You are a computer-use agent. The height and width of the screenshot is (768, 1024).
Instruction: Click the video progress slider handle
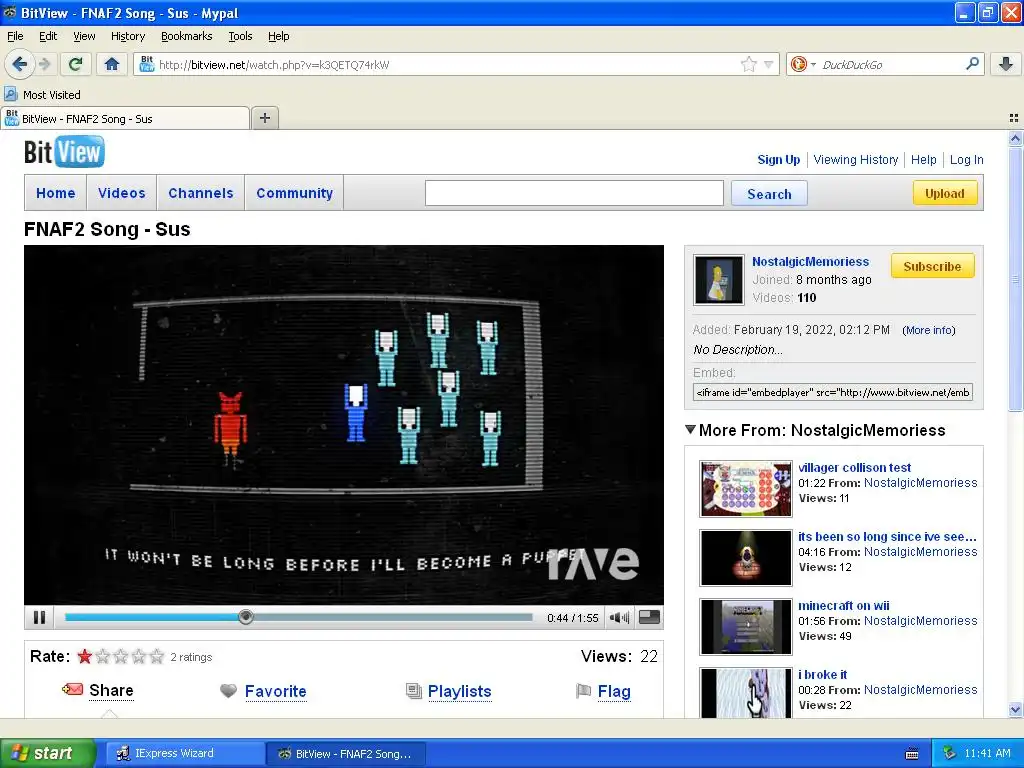(x=246, y=616)
